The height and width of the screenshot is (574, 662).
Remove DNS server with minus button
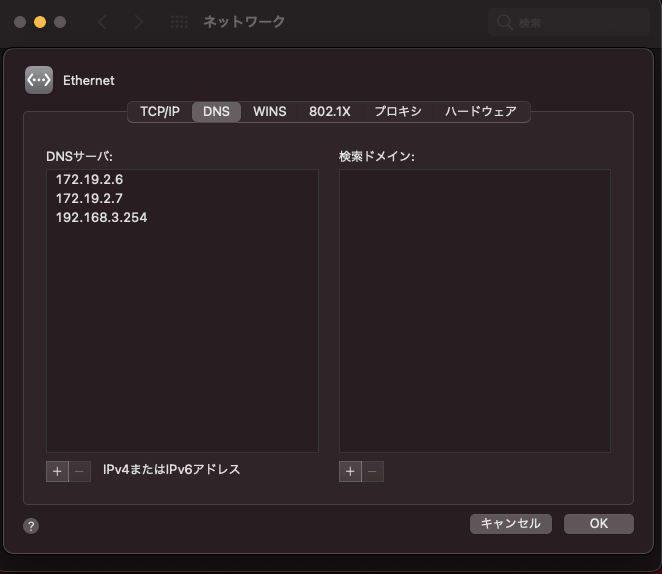(x=80, y=470)
